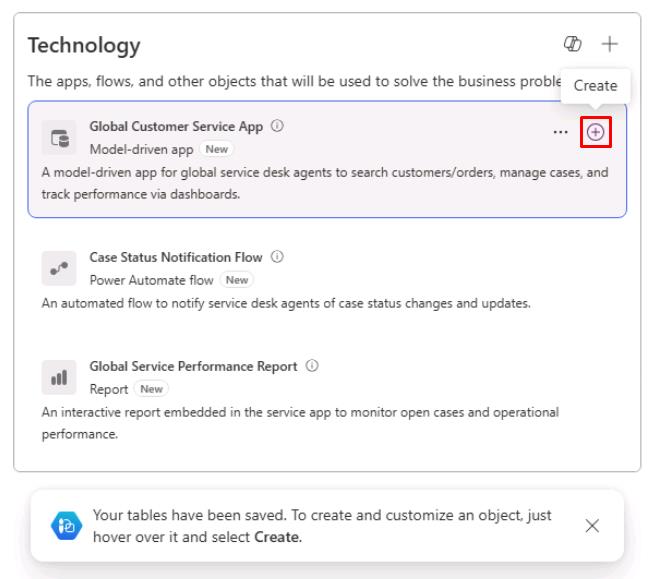Click New badge beside Report label
The width and height of the screenshot is (655, 579).
(151, 389)
